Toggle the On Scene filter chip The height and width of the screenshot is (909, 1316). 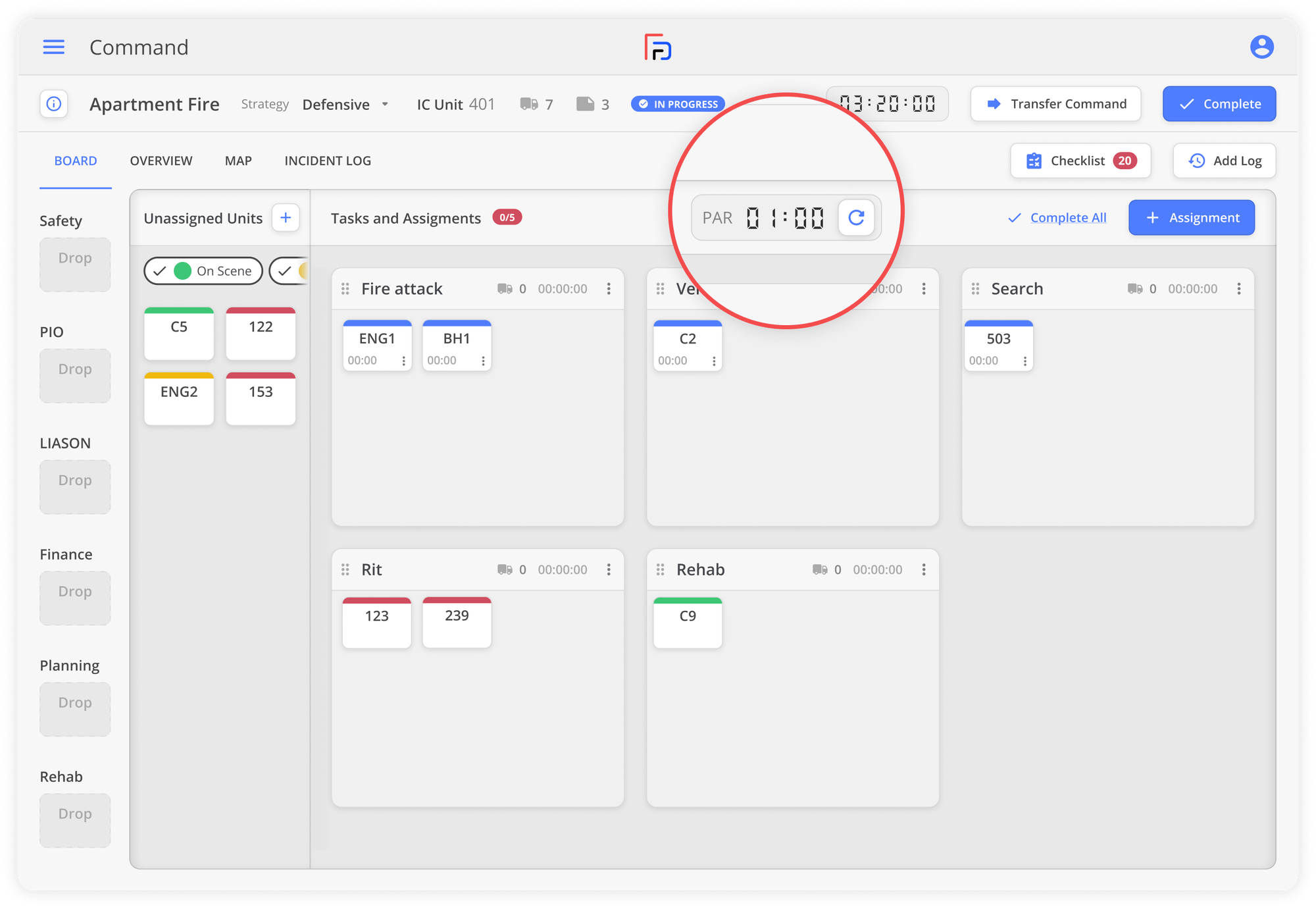(x=203, y=271)
